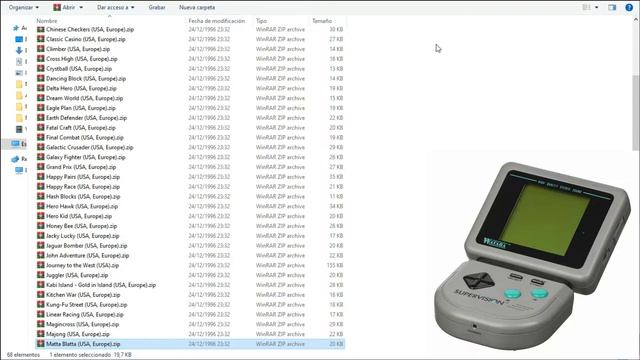The height and width of the screenshot is (360, 640).
Task: Open the view options dropdown arrow
Action: pos(596,7)
